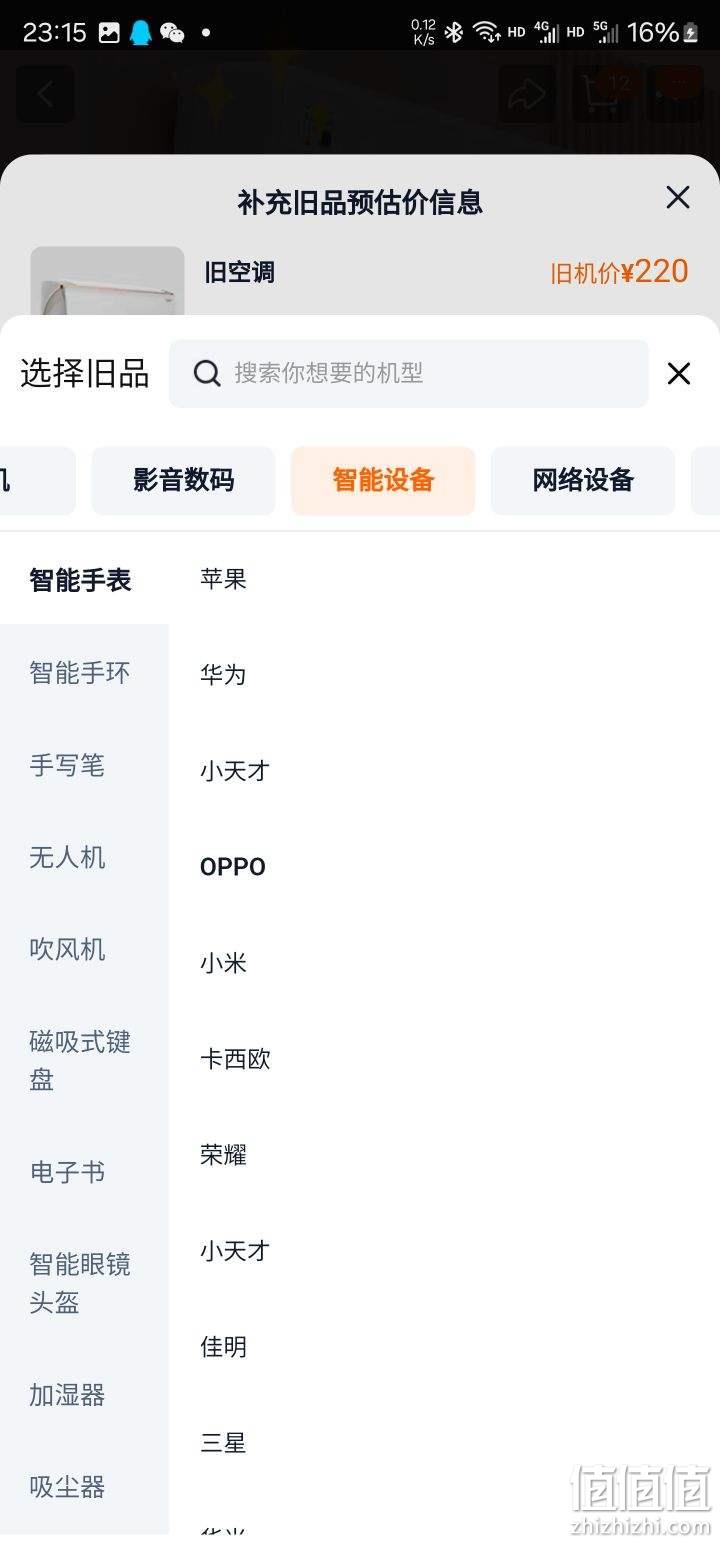Select the 智能设备 category tab
720x1544 pixels.
point(383,481)
